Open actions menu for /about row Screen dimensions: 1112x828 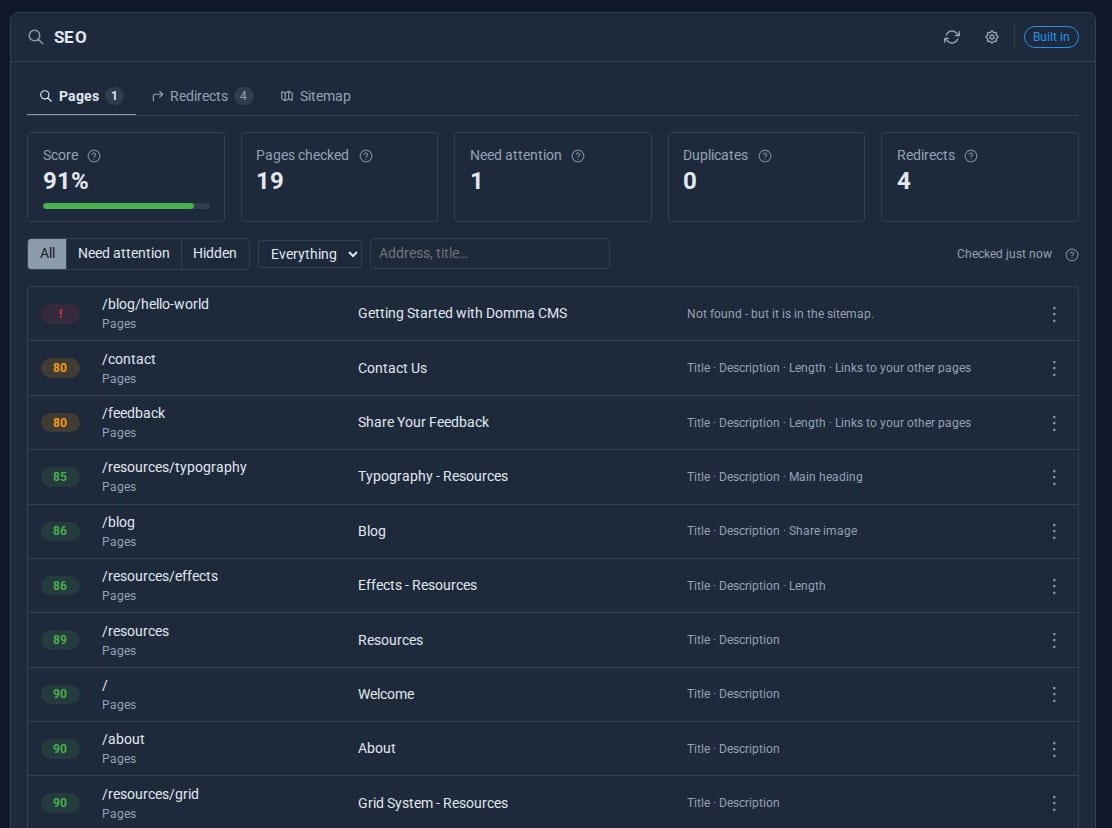pos(1054,749)
